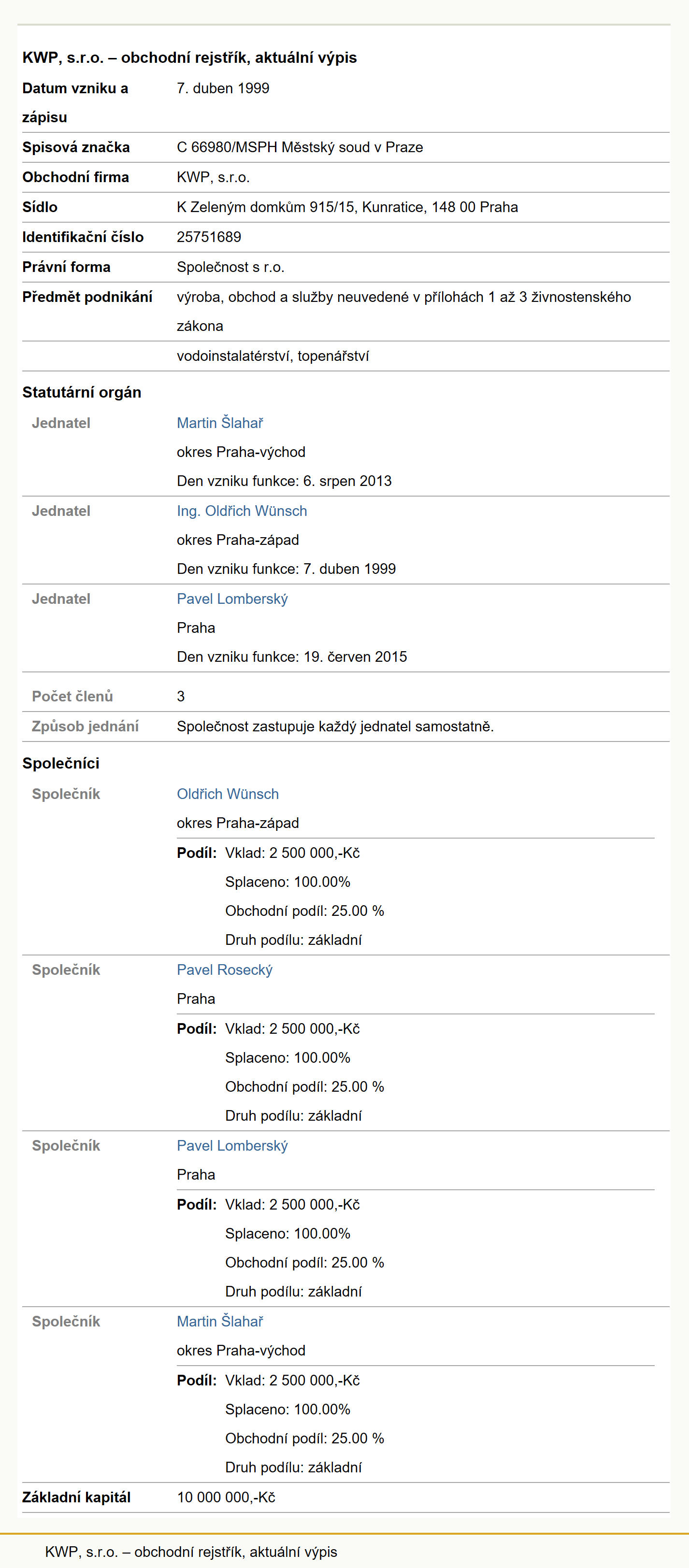Click Oldřich Wünsch link under Společníci
Viewport: 689px width, 1568px height.
point(228,794)
